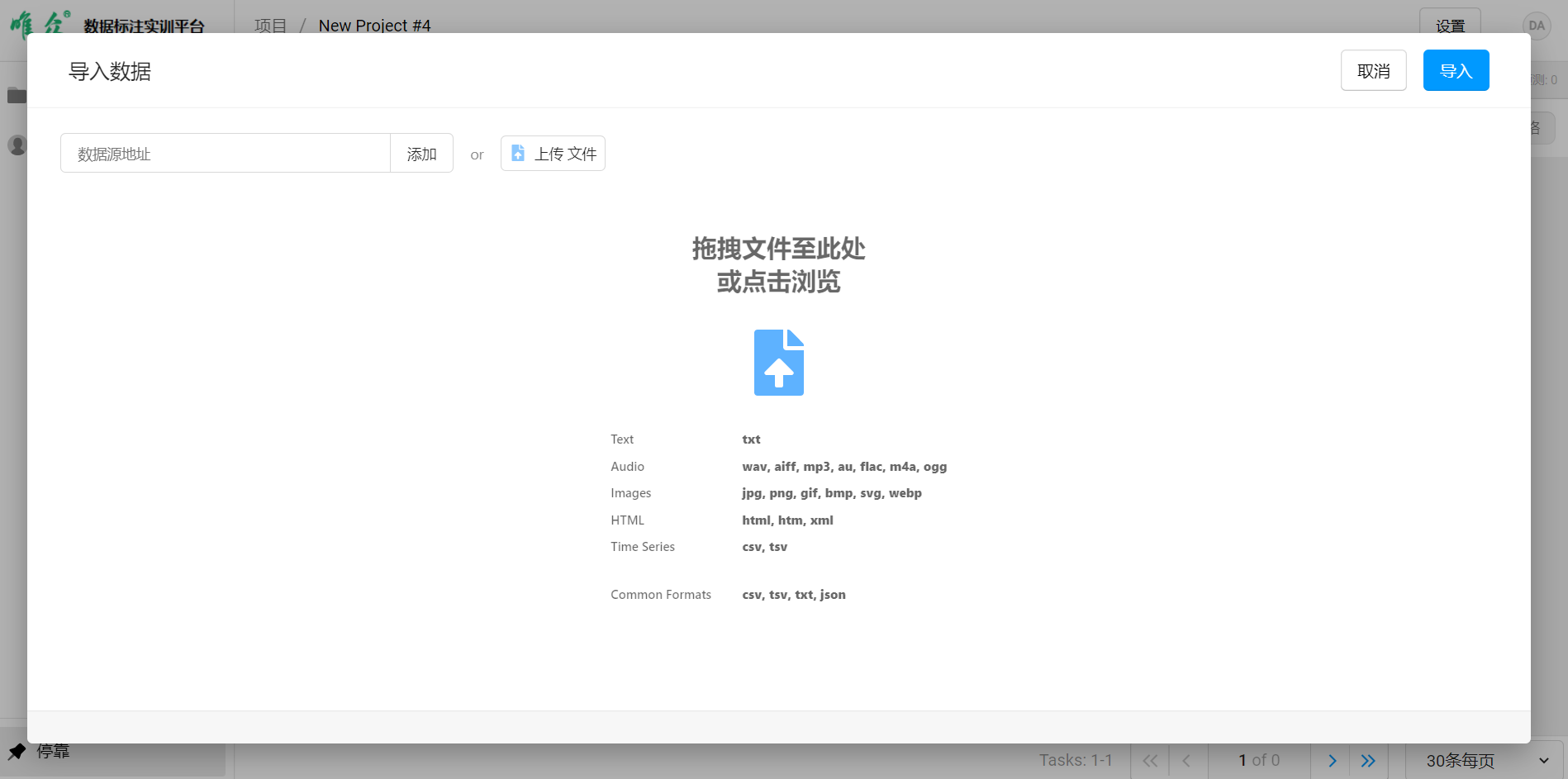Jump to last page double arrow
Image resolution: width=1568 pixels, height=779 pixels.
[1368, 761]
